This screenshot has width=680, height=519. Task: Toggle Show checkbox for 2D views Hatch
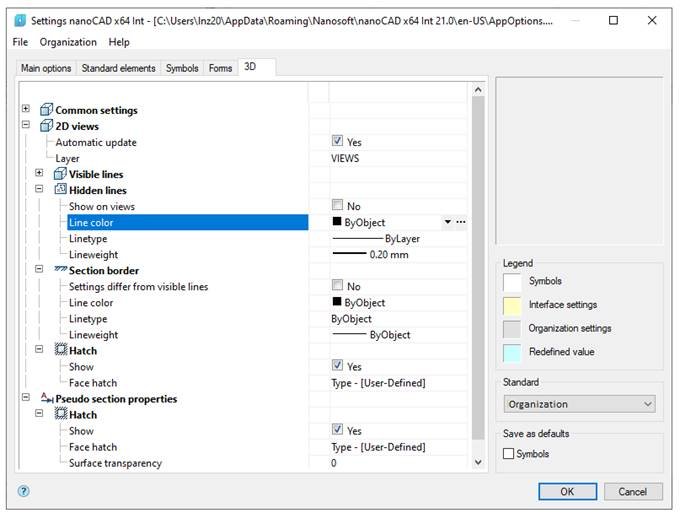click(x=337, y=365)
